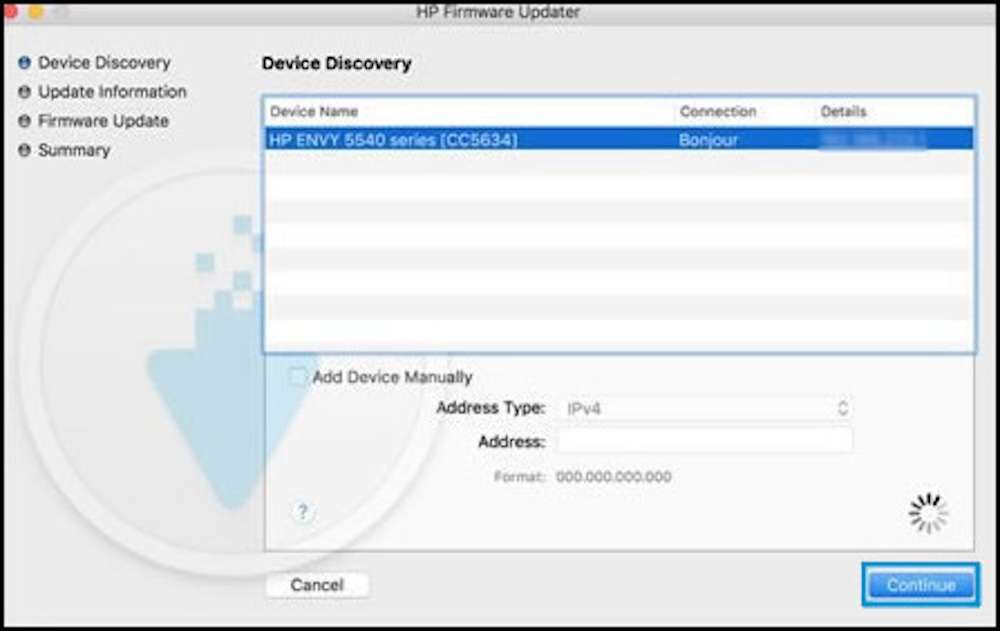Click the Firmware Update step bullet icon
The width and height of the screenshot is (1000, 631).
click(25, 121)
